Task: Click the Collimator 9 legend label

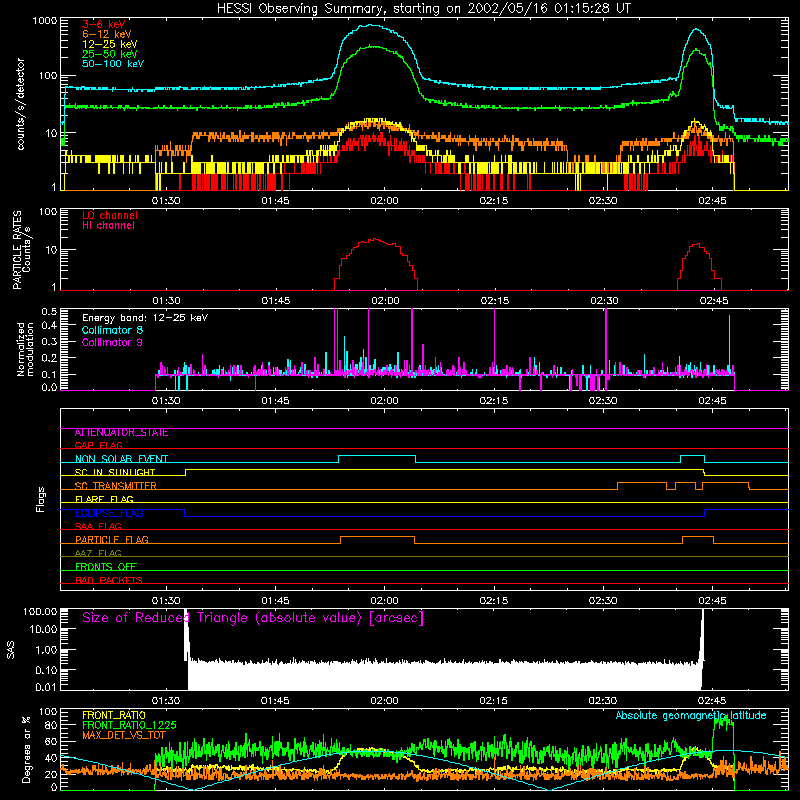Action: (x=112, y=342)
